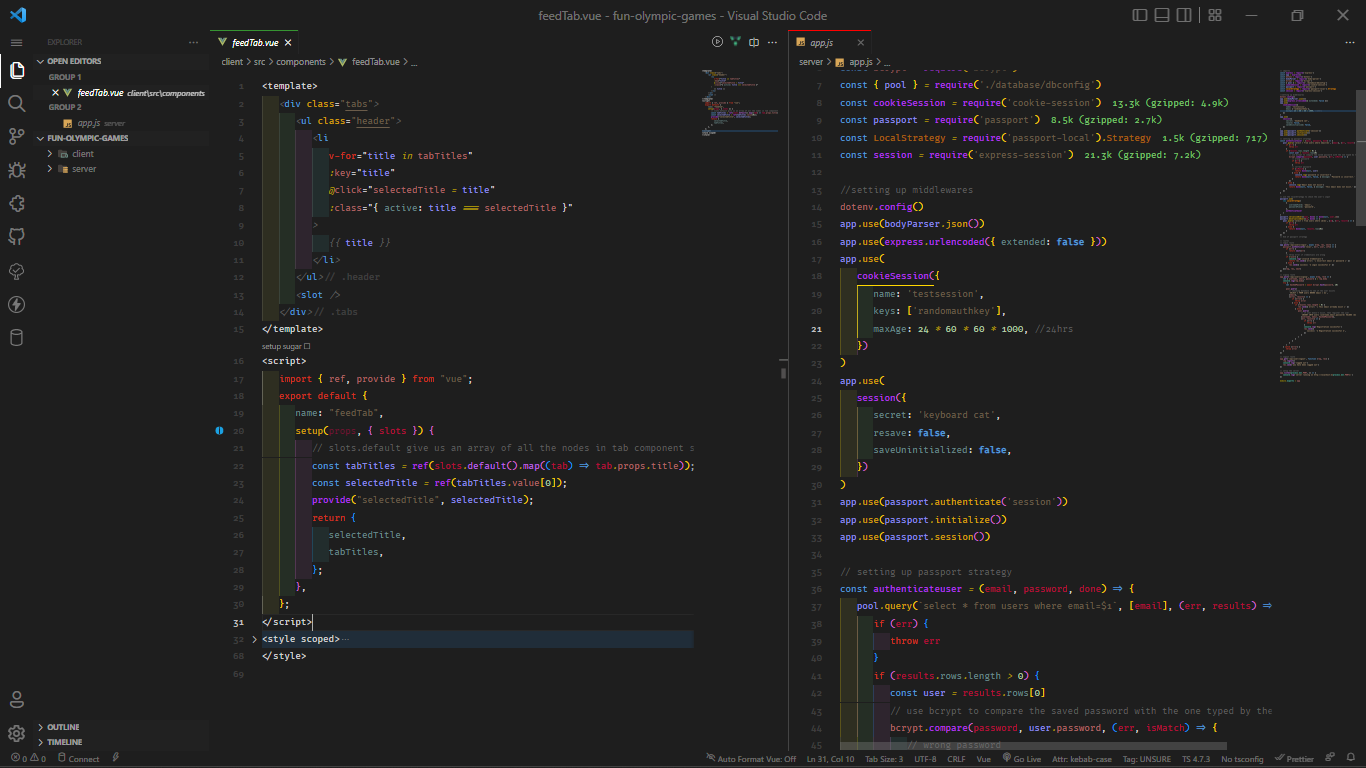Open the GitHub view in activity bar
Viewport: 1366px width, 768px height.
click(16, 237)
